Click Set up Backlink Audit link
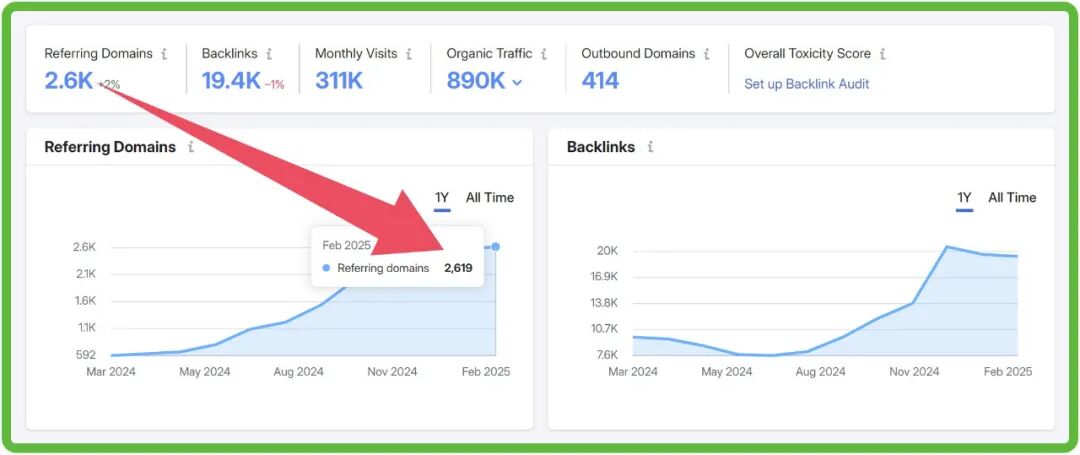The width and height of the screenshot is (1080, 455). tap(806, 84)
